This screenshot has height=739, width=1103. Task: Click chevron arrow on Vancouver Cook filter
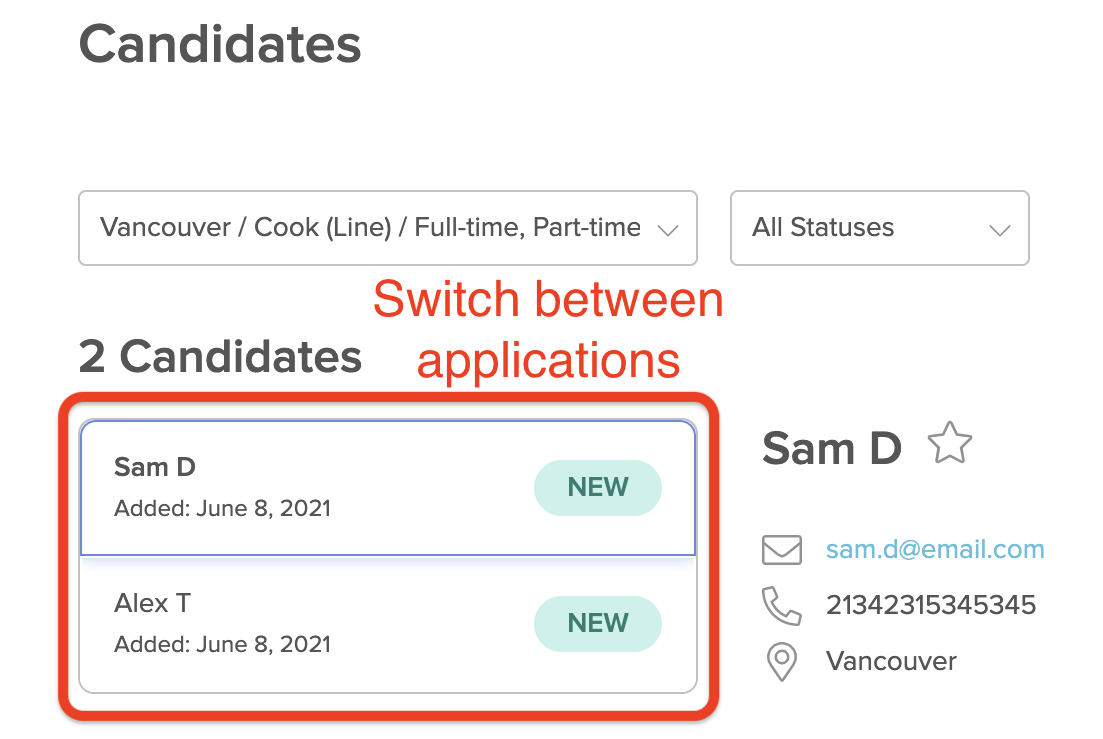667,230
